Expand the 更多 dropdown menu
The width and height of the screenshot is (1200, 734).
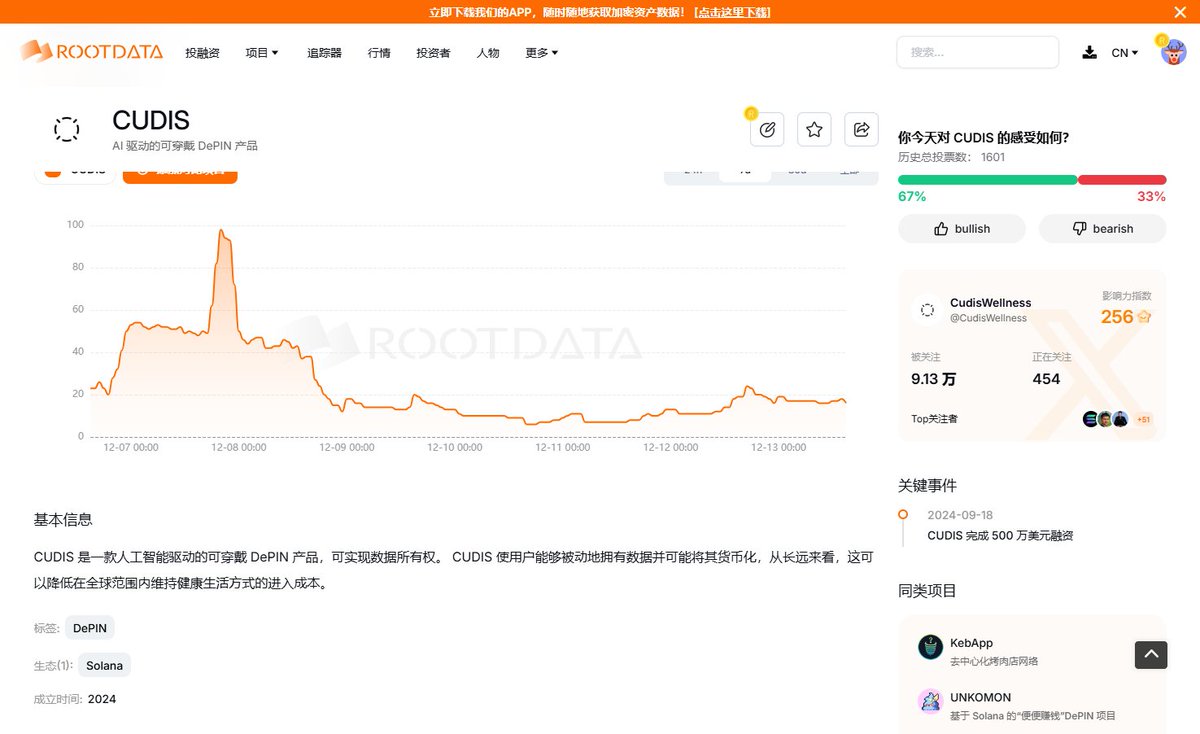[542, 53]
